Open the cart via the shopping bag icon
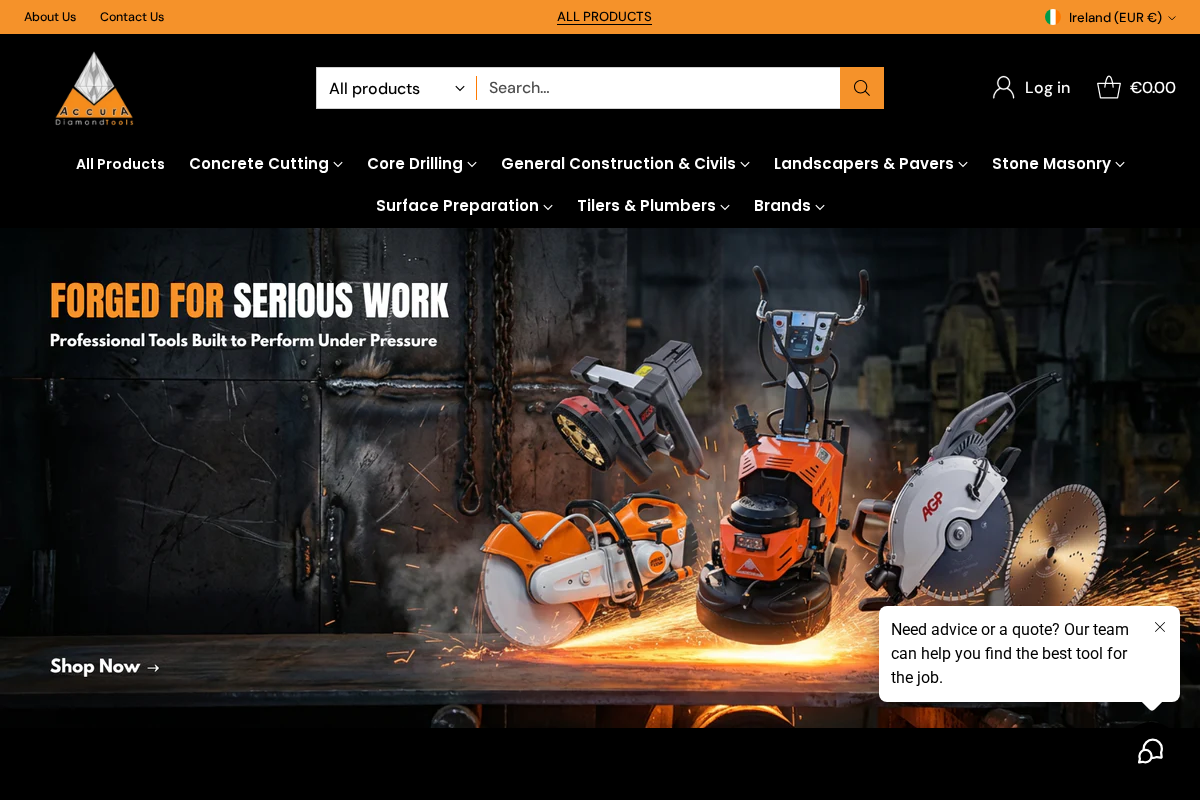 click(1108, 87)
